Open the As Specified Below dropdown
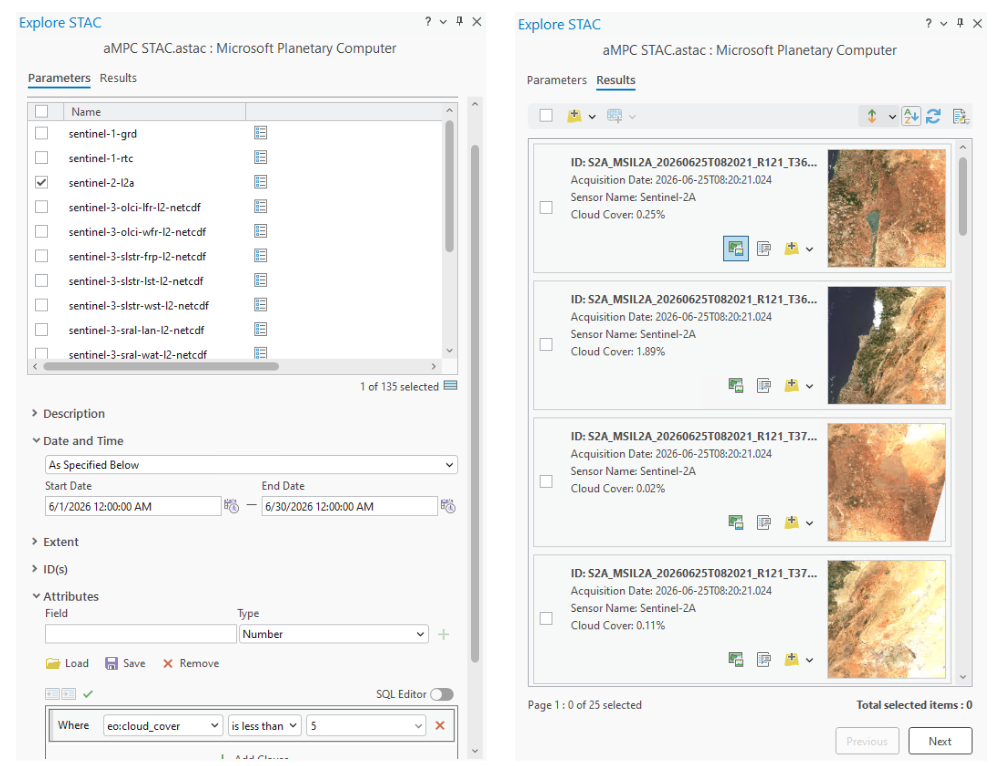Screen dimensions: 1000x766 (x=251, y=464)
